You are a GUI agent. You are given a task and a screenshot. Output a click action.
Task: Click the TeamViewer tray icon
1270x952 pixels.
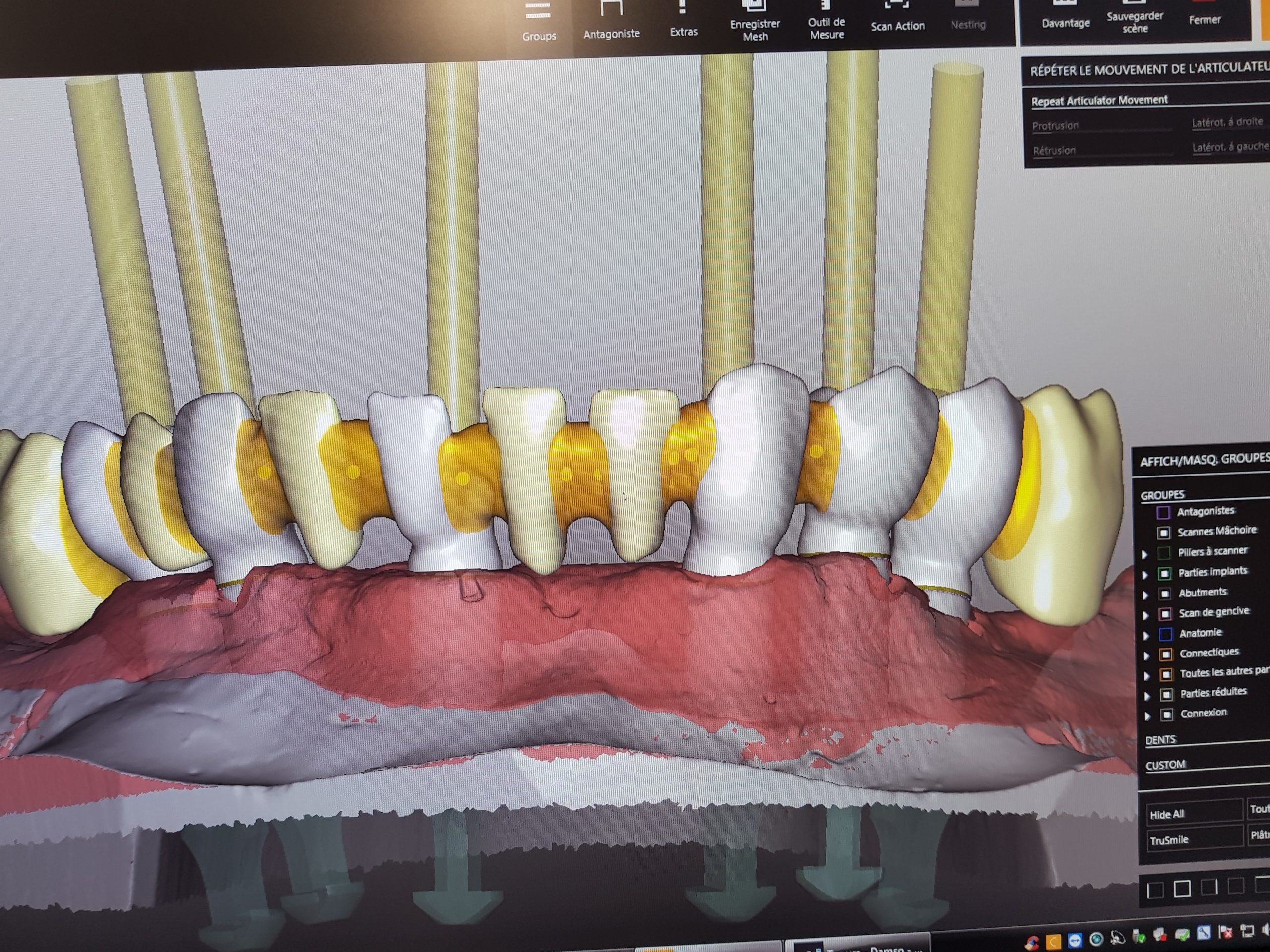point(1075,940)
